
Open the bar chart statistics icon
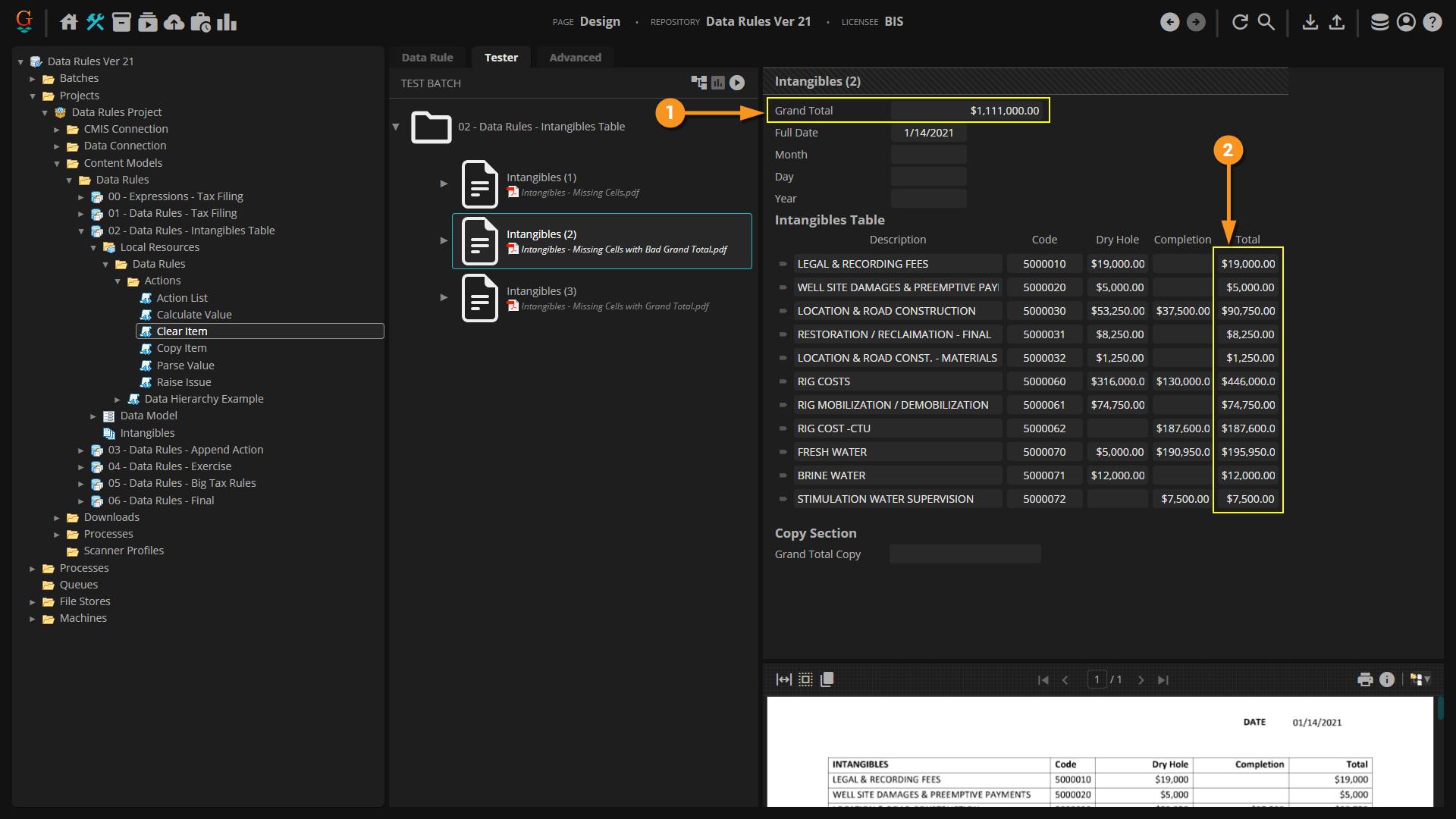pyautogui.click(x=227, y=22)
